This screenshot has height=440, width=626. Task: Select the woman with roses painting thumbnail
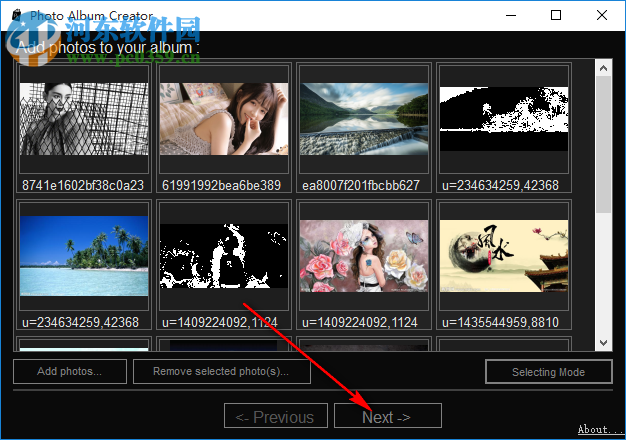(x=364, y=256)
